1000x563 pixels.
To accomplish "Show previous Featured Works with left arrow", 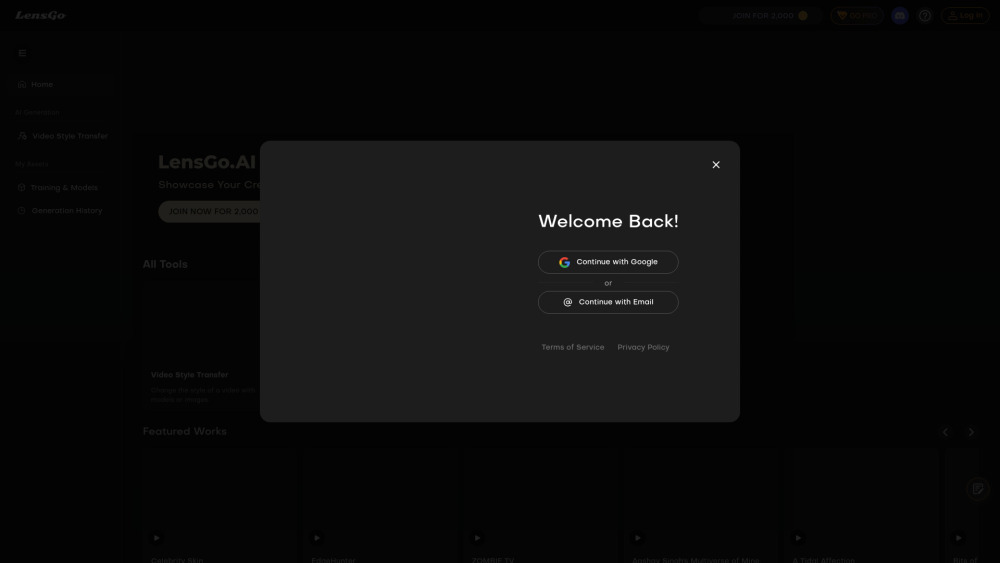I will (945, 432).
